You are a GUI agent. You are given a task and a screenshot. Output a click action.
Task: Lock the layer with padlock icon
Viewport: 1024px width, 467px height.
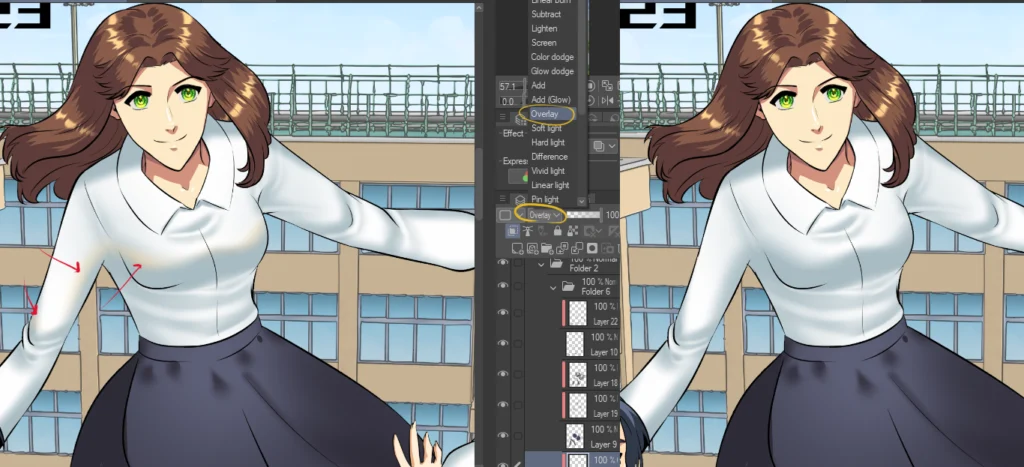pos(558,231)
